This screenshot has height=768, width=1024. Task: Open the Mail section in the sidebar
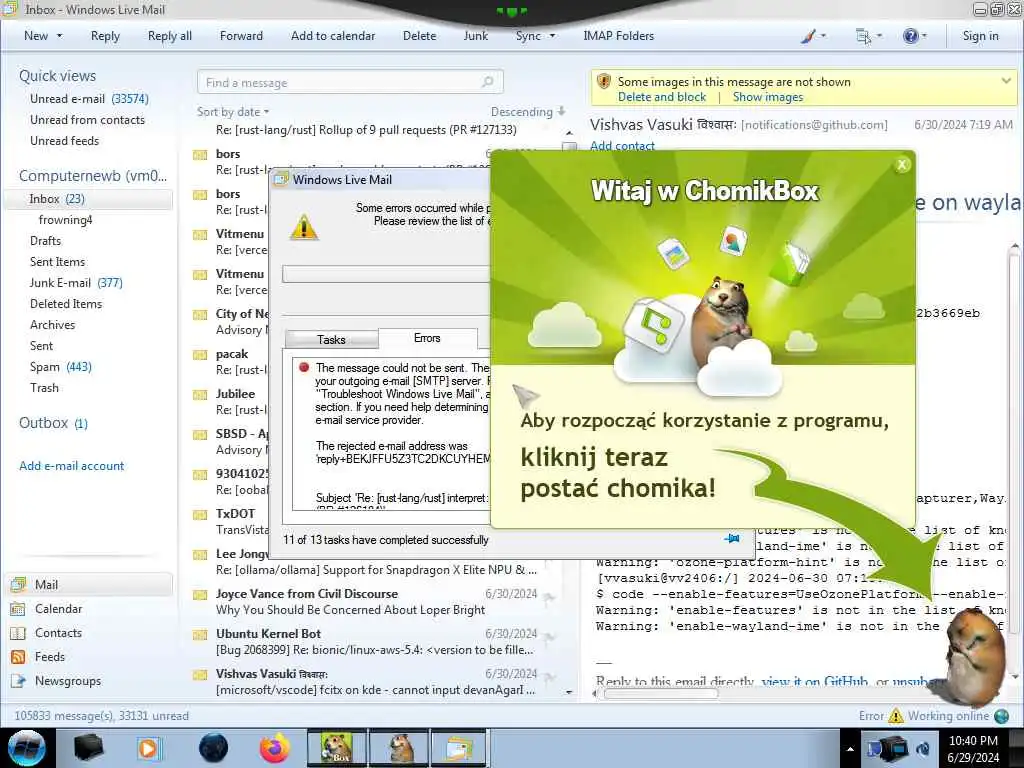coord(89,584)
